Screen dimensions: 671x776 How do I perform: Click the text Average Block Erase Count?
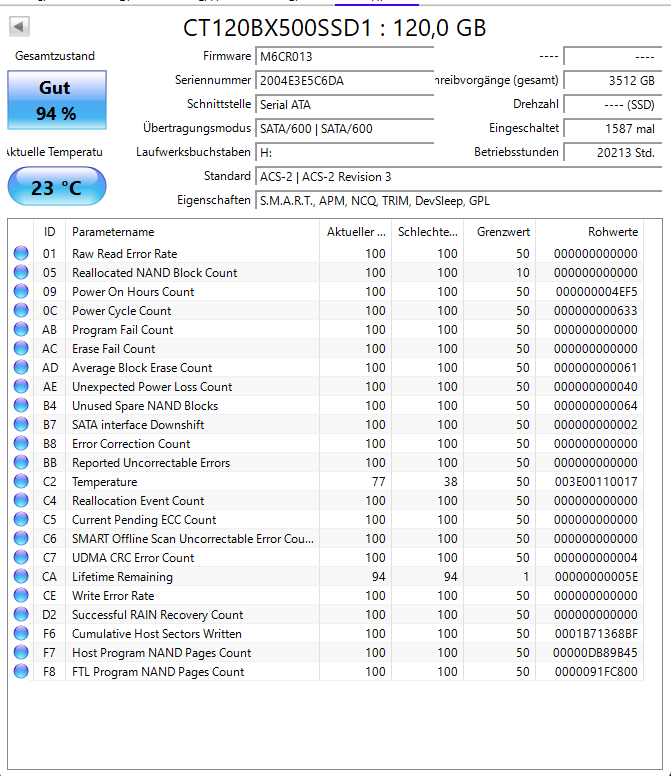142,367
